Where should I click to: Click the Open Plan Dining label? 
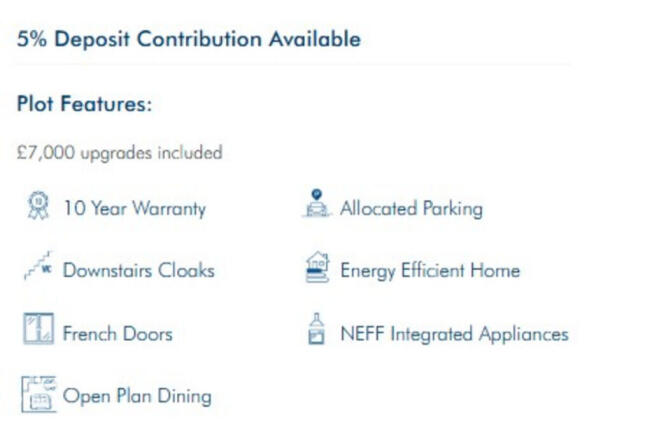point(137,396)
